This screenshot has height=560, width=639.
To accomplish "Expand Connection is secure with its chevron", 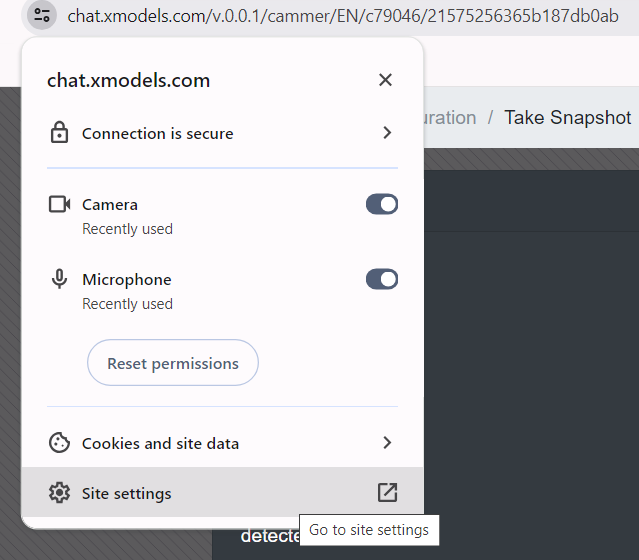I will (x=387, y=132).
